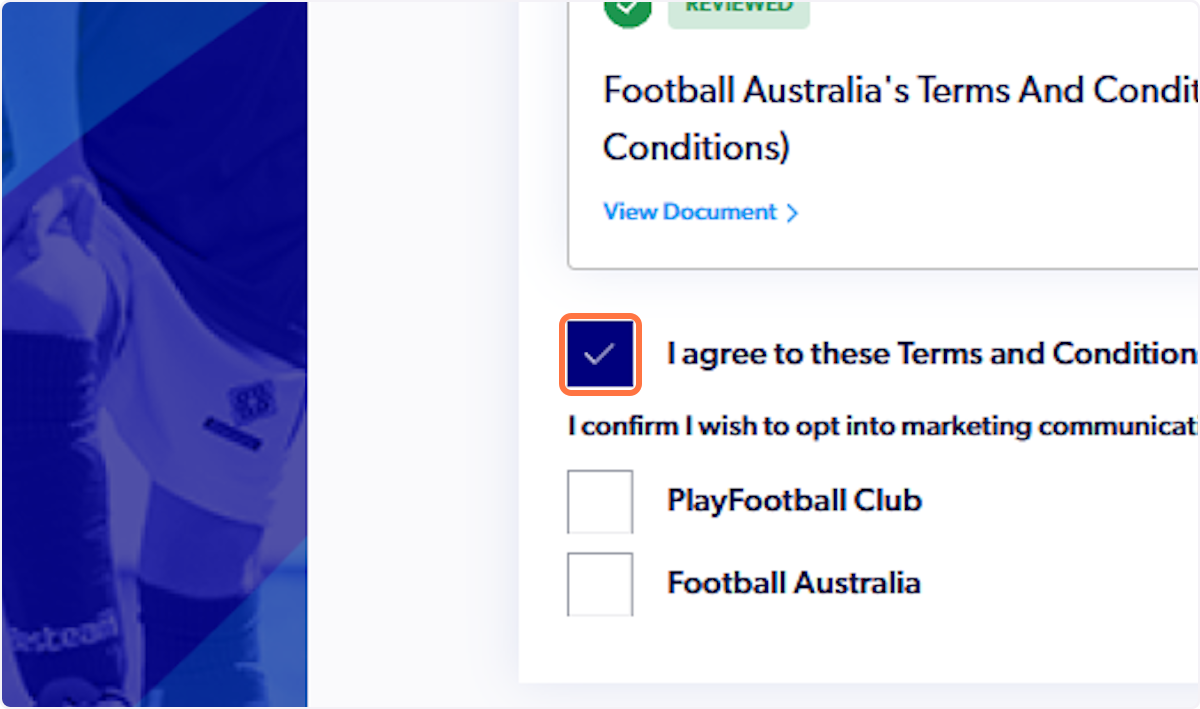Select the REVIEWED status badge
Screen dimensions: 1200x709
(738, 10)
